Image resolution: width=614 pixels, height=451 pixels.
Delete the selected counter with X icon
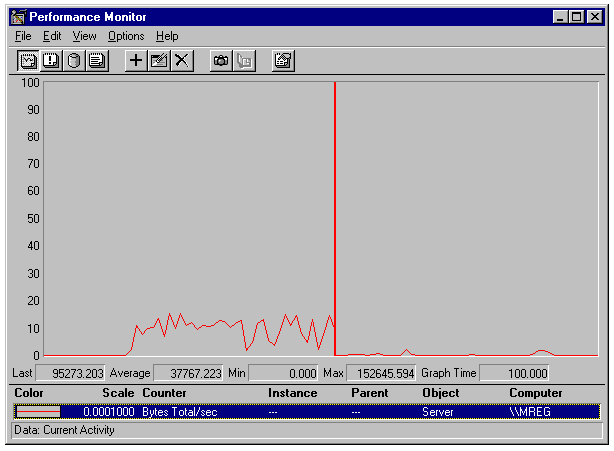[x=181, y=61]
